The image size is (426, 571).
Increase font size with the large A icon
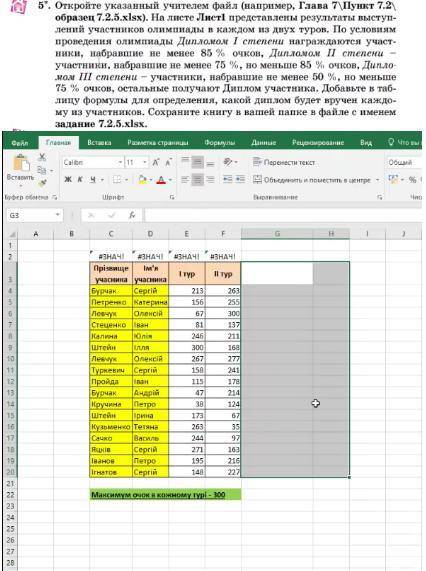156,162
